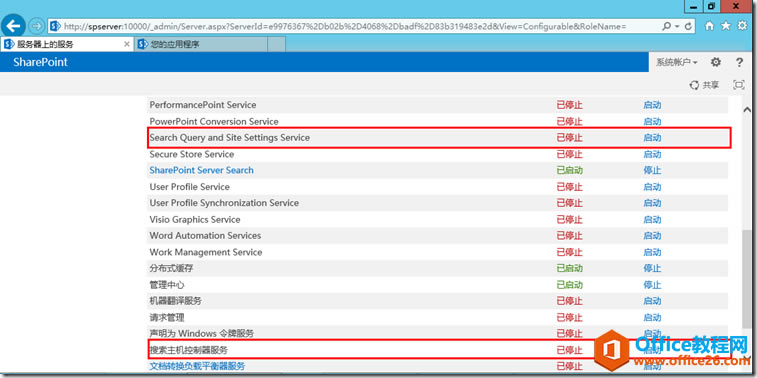The height and width of the screenshot is (378, 757).
Task: Open the SharePoint Server Search link
Action: point(201,170)
